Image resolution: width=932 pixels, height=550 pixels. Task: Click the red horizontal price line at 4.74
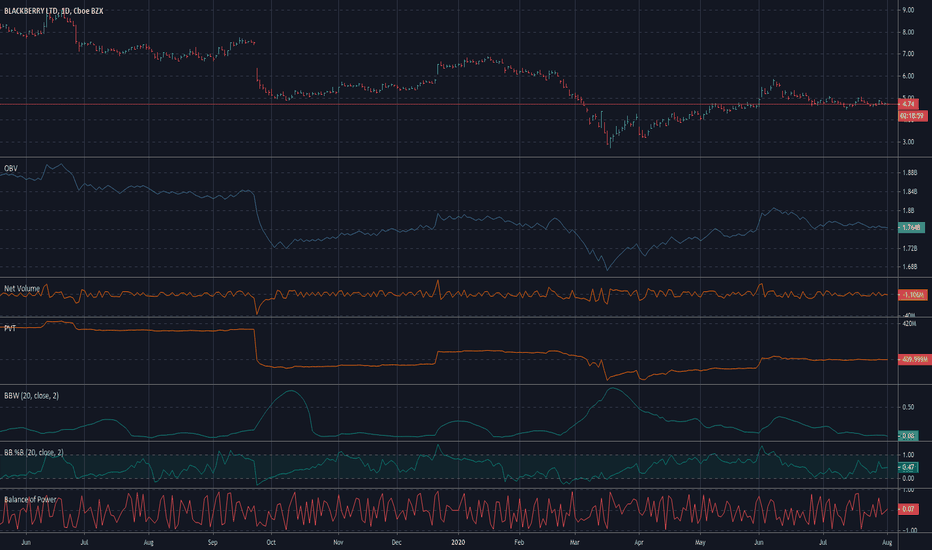(x=449, y=104)
